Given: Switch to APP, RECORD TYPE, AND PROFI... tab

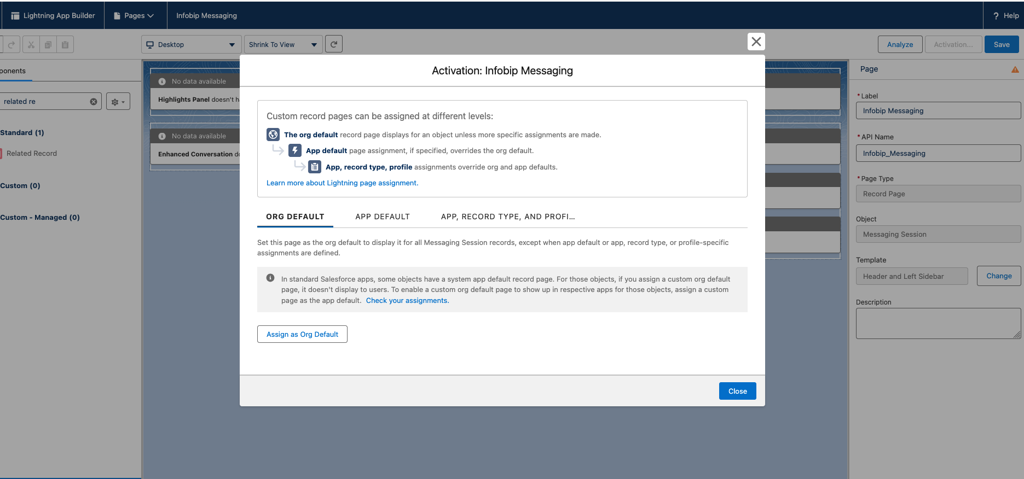Looking at the screenshot, I should tap(507, 216).
